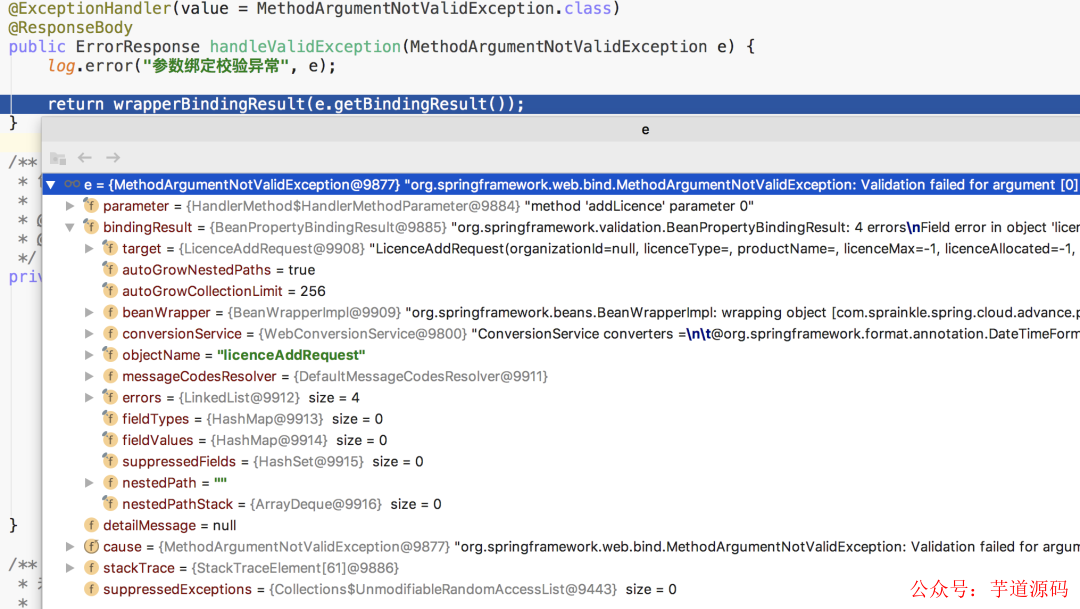Click the field icon next to fieldValues
This screenshot has width=1080, height=609.
[x=110, y=440]
